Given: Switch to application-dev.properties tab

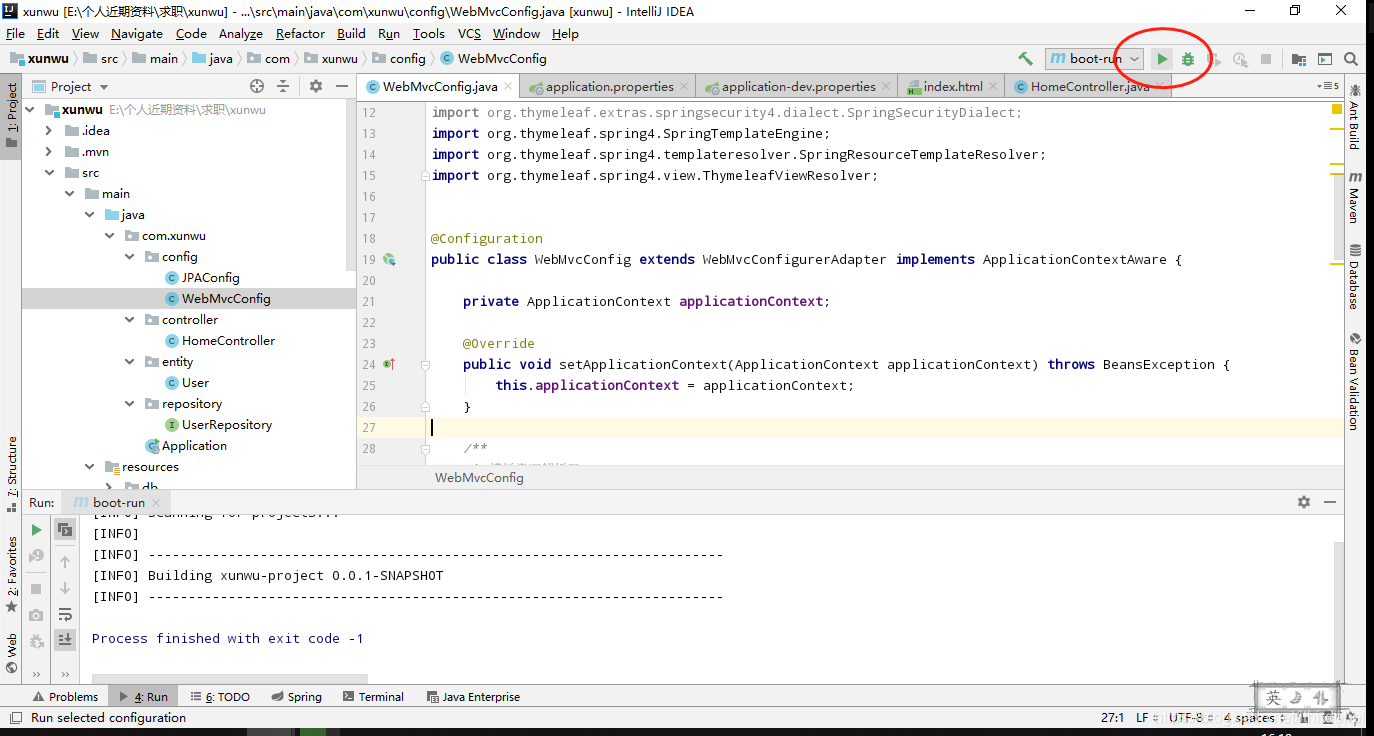Looking at the screenshot, I should click(x=797, y=87).
